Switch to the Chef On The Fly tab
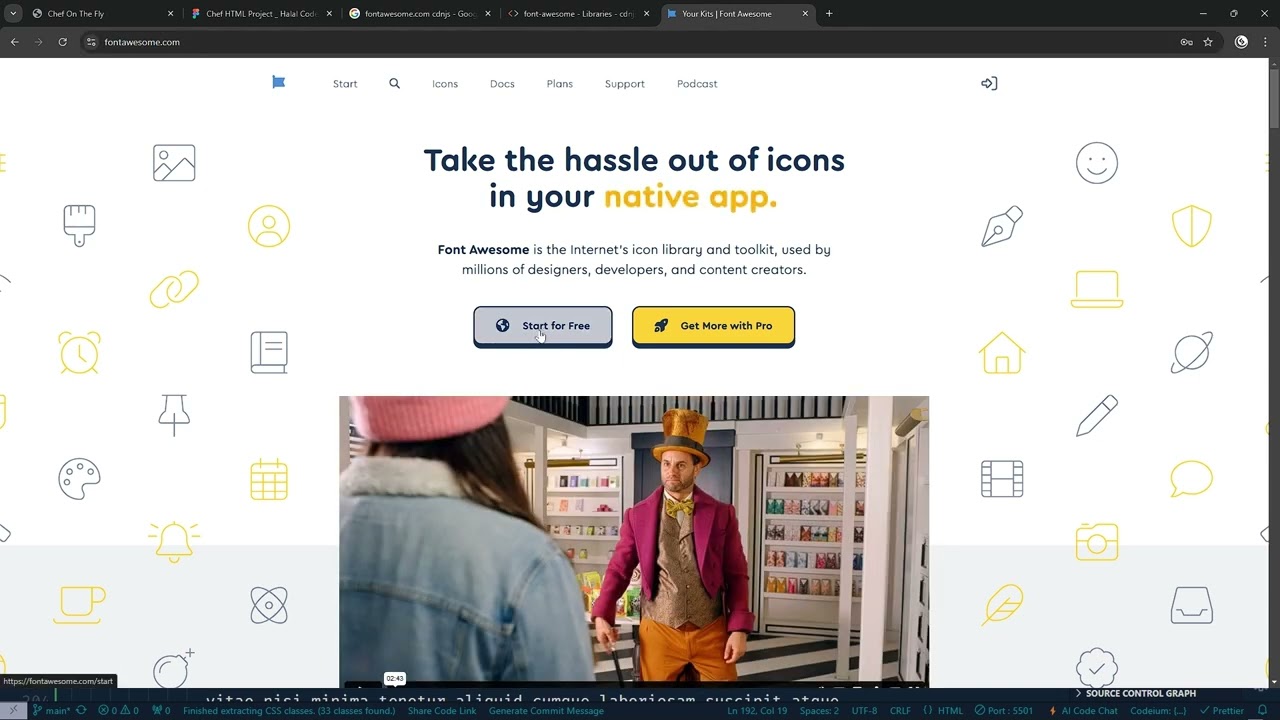Screen dimensions: 1280x720 pyautogui.click(x=102, y=14)
